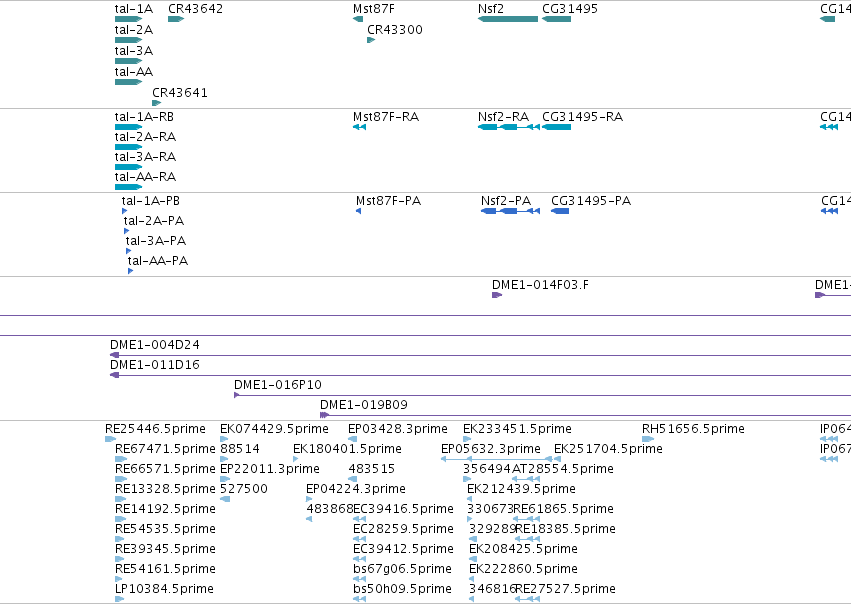The height and width of the screenshot is (604, 851).
Task: Select the tal-3A gene bar
Action: [x=129, y=61]
